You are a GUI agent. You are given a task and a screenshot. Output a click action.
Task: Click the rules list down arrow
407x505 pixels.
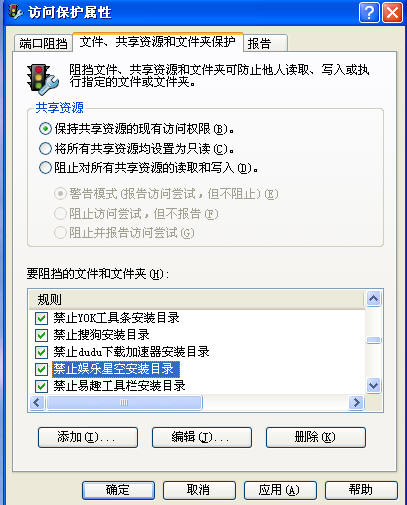[373, 385]
